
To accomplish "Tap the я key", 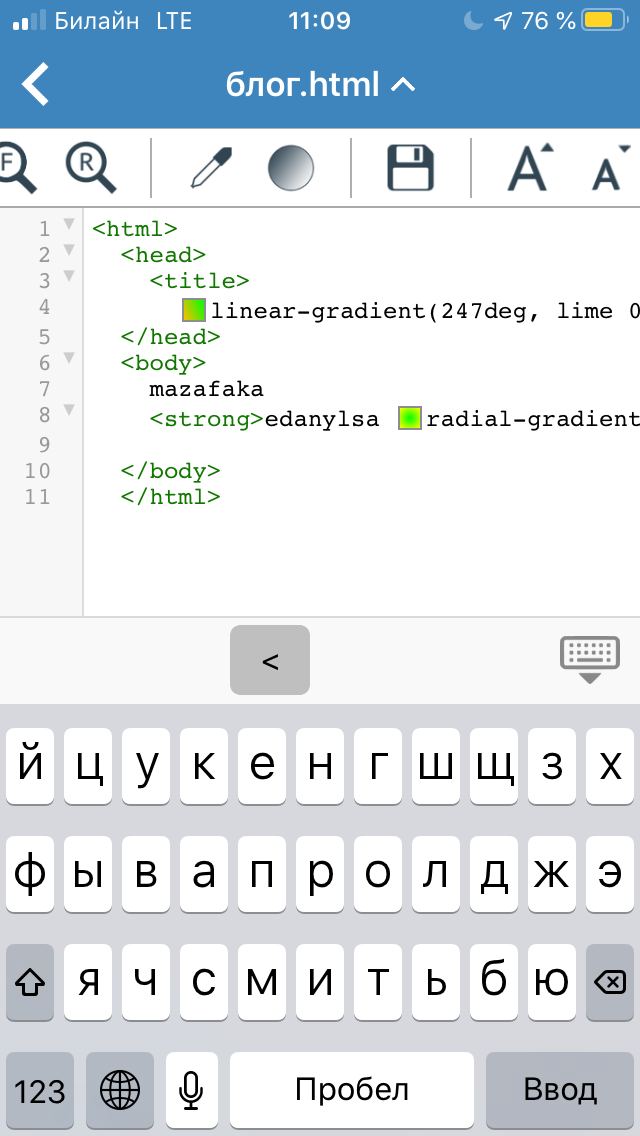I will pos(88,982).
